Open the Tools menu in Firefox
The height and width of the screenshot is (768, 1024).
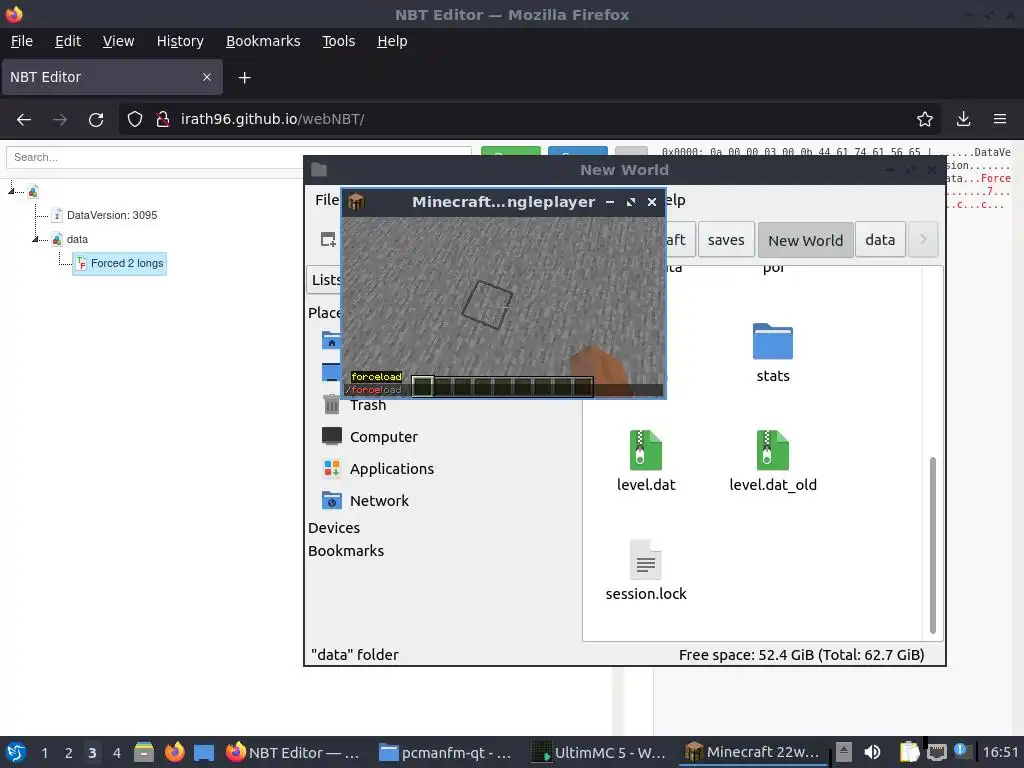[x=338, y=41]
